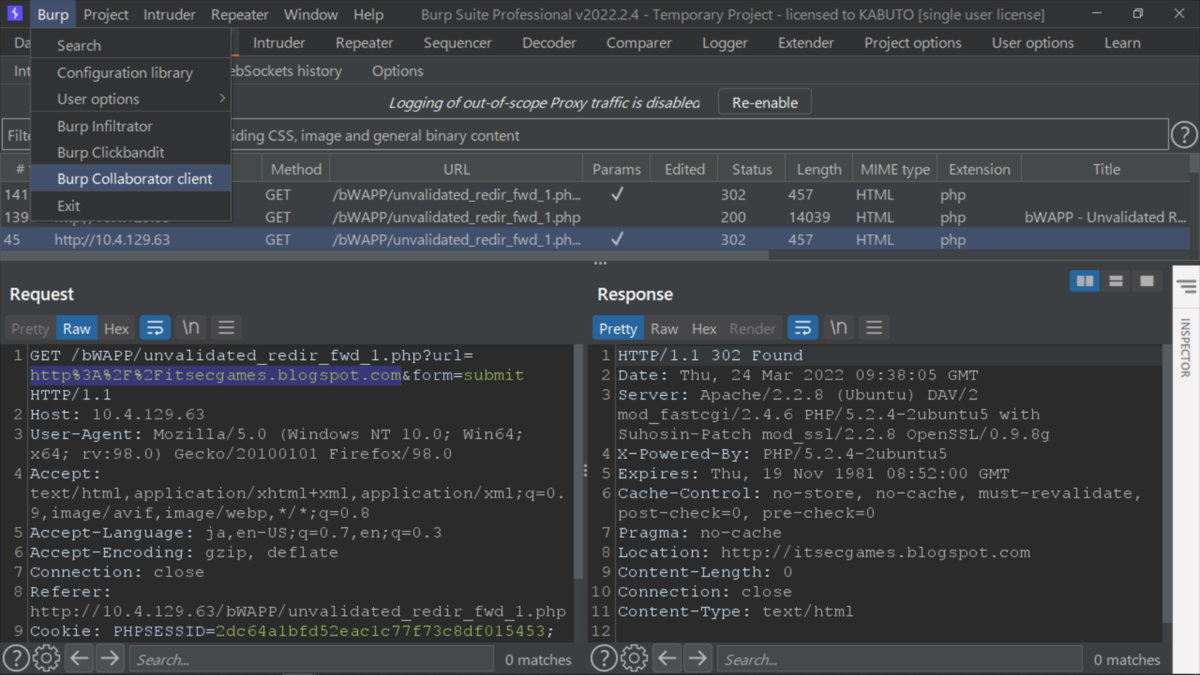Screen dimensions: 1200x675
Task: Choose Exit from the Burp menu
Action: coord(130,206)
